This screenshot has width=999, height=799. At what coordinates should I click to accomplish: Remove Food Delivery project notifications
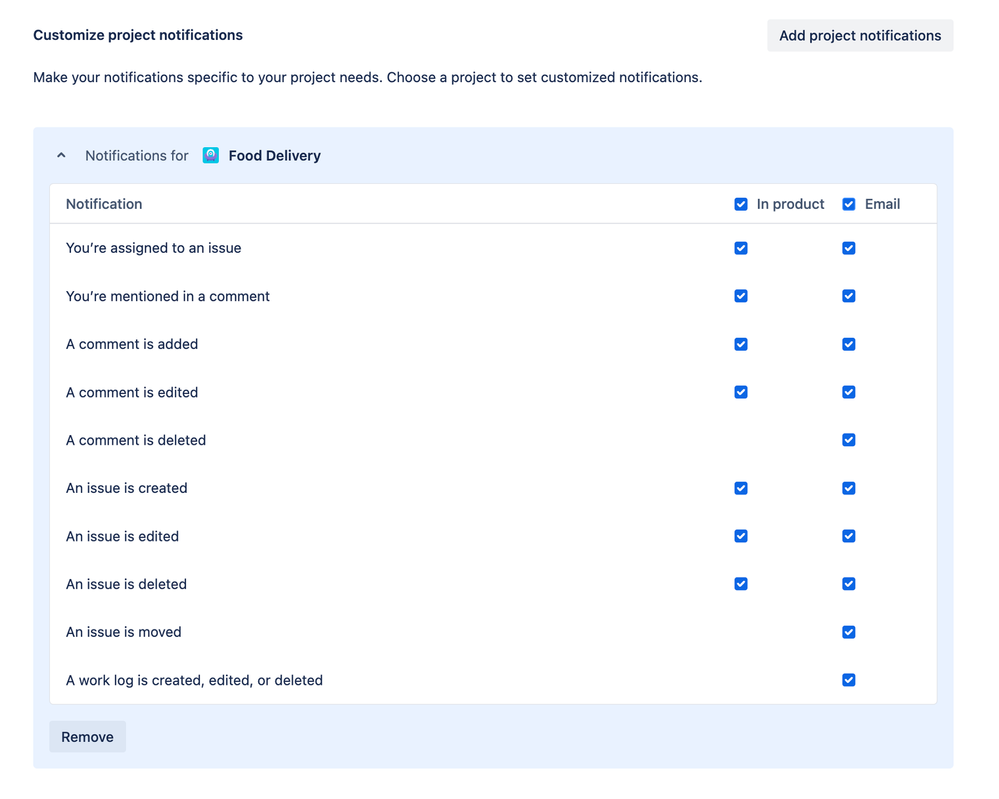(x=87, y=737)
